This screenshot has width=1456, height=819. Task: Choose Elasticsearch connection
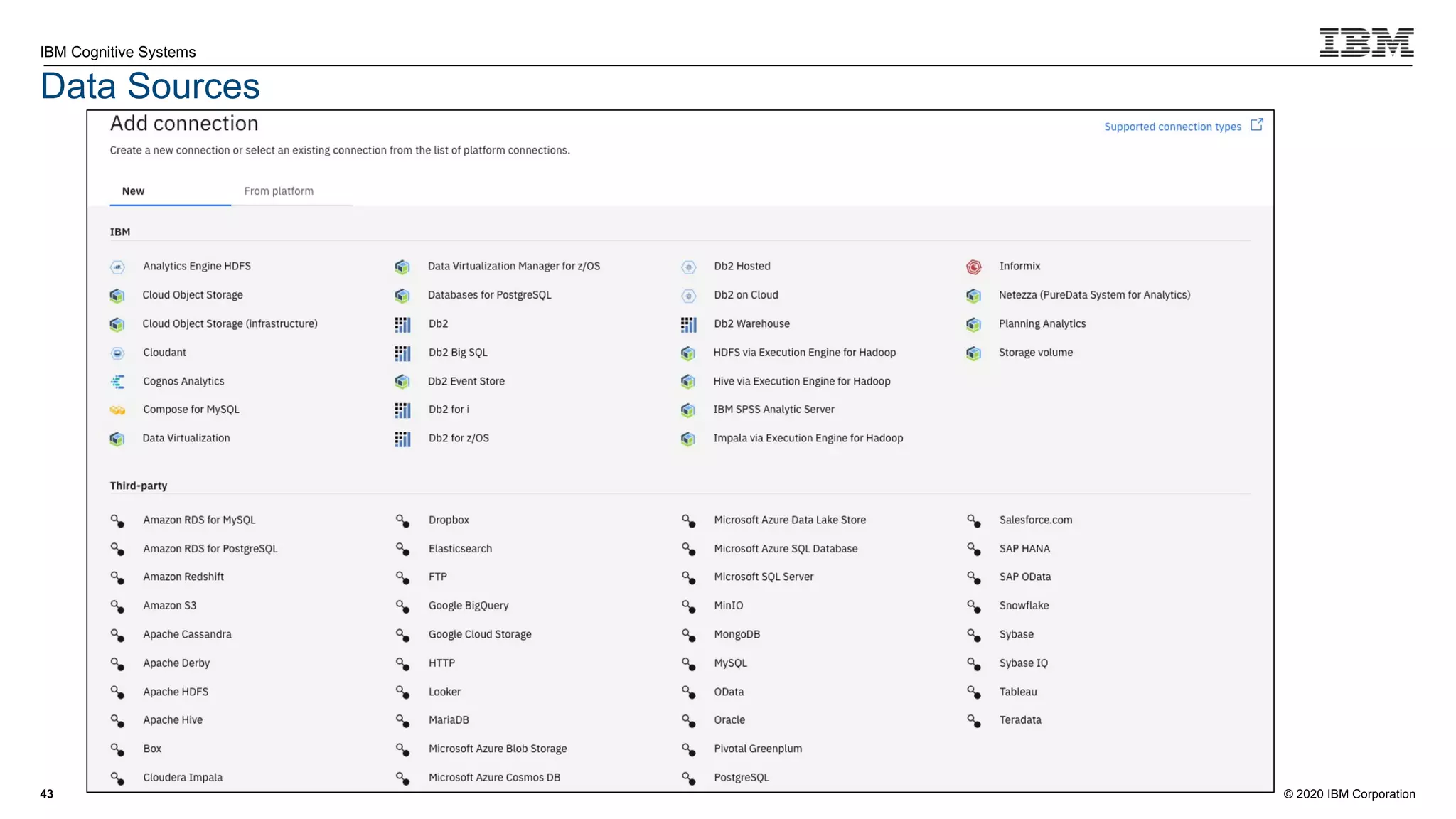click(460, 549)
